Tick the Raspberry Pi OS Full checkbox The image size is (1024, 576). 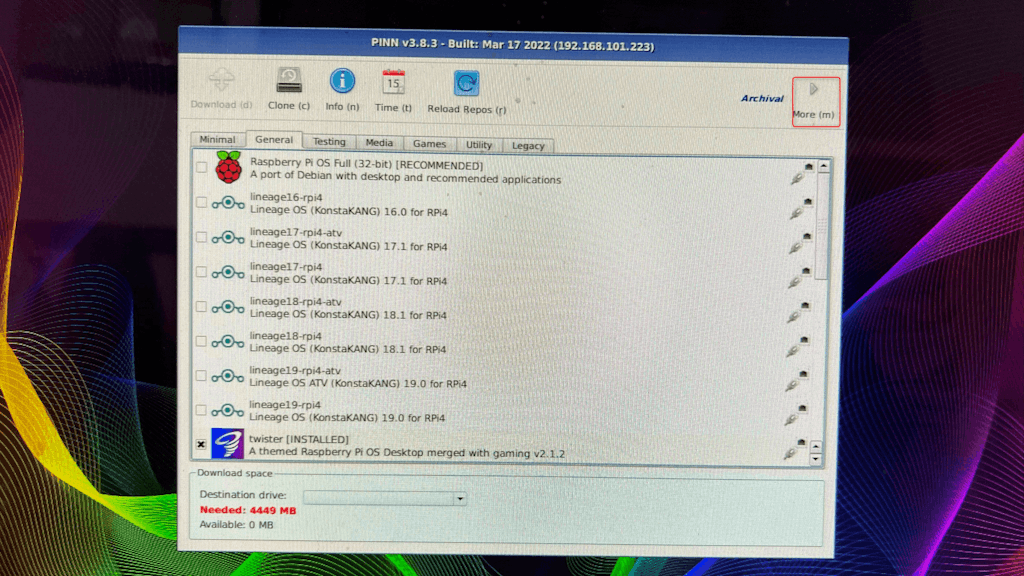[202, 168]
